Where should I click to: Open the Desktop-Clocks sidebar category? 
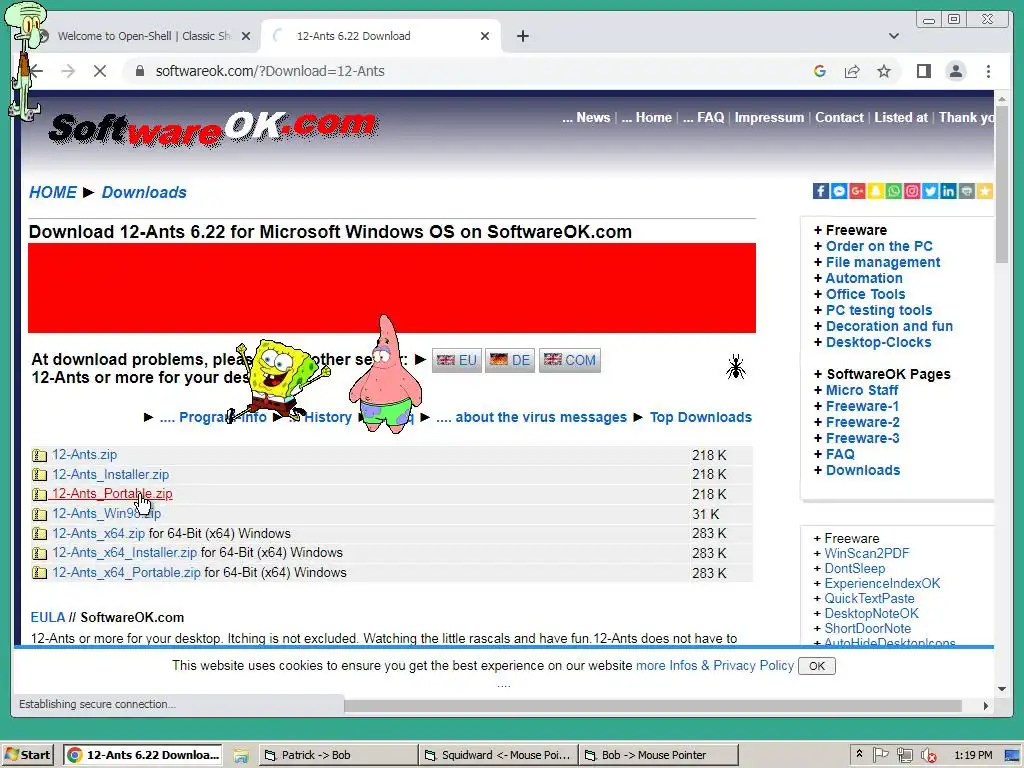[x=878, y=342]
